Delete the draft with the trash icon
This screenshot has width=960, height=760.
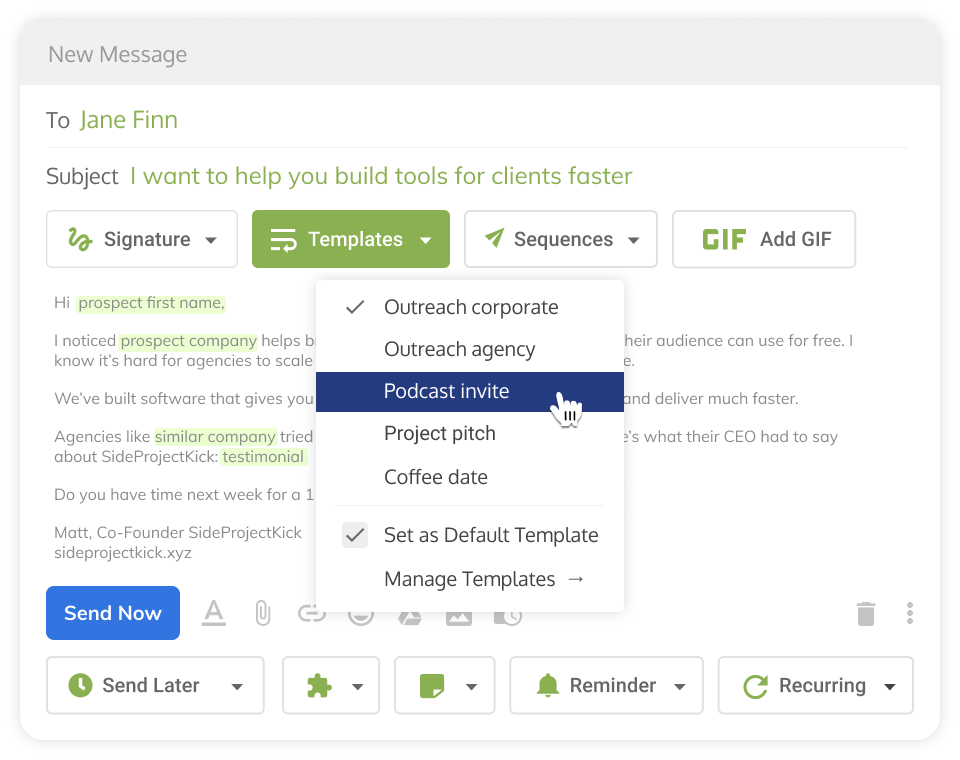coord(866,615)
